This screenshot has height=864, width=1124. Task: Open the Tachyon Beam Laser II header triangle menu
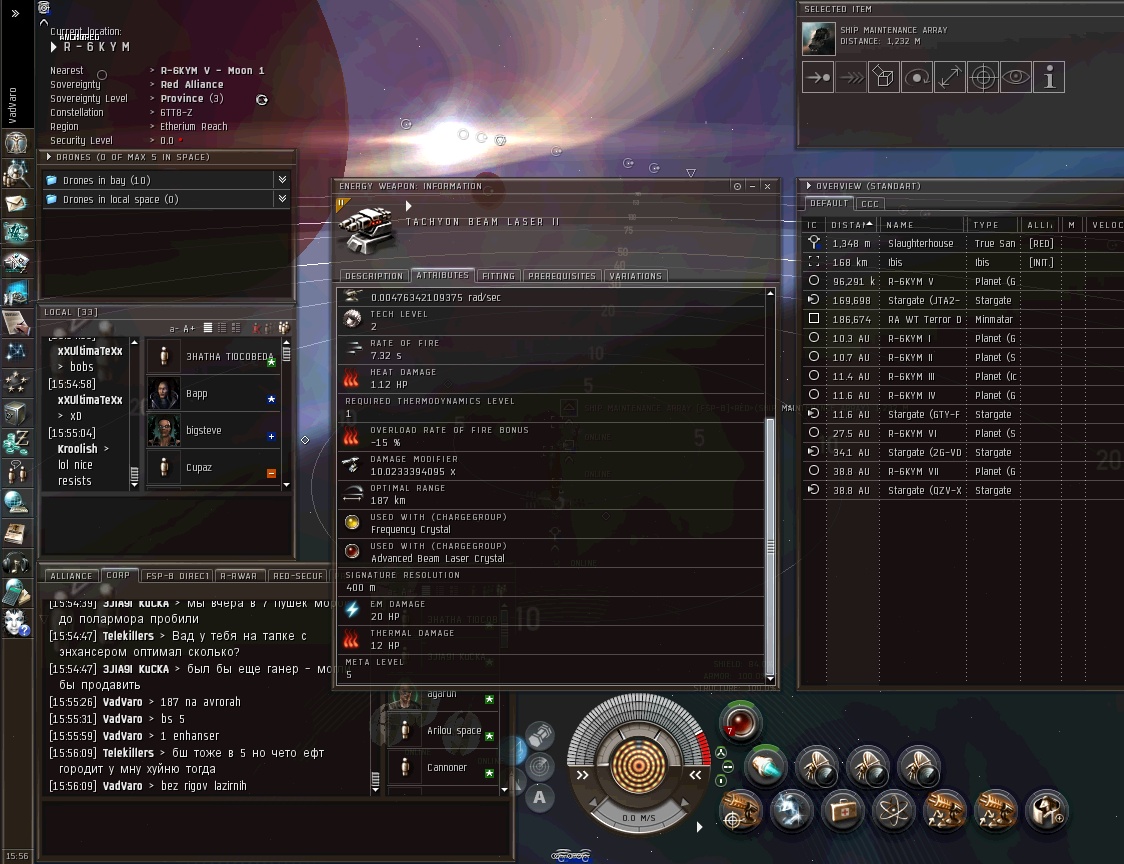[x=409, y=206]
